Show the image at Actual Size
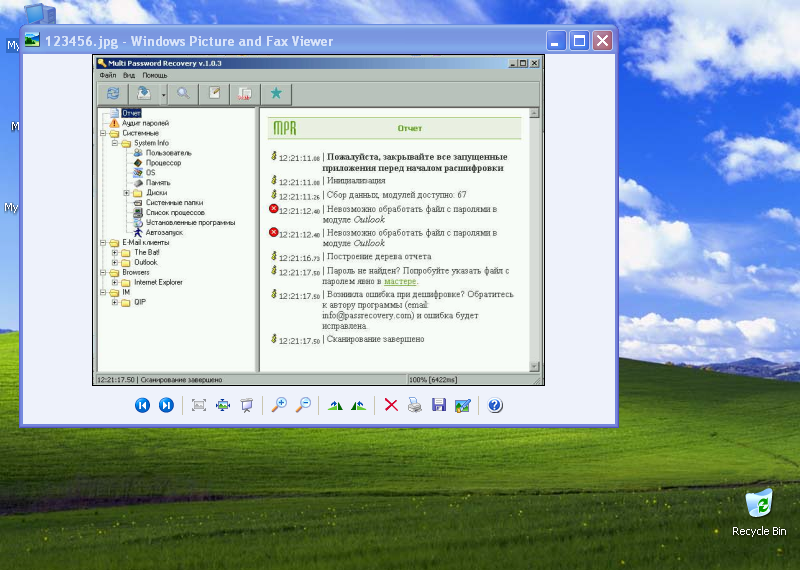 tap(223, 405)
